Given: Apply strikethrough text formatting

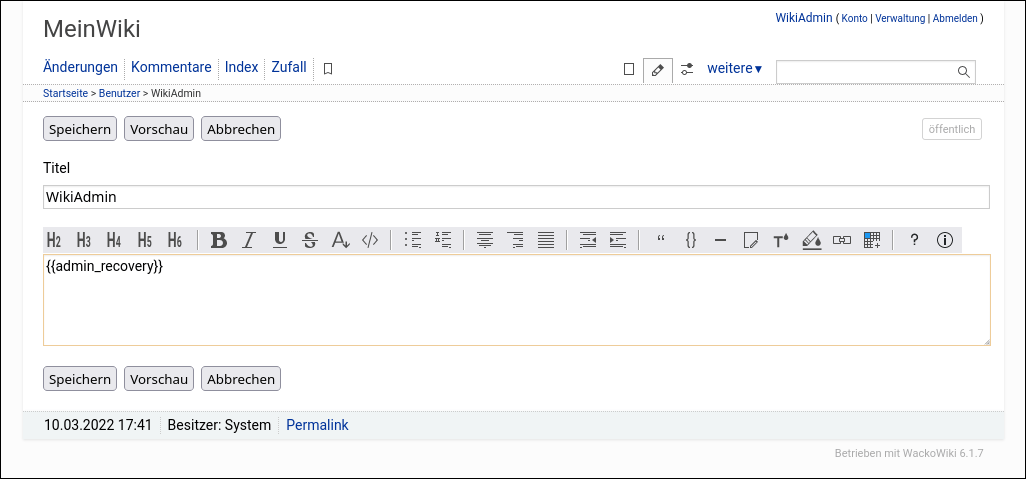Looking at the screenshot, I should pyautogui.click(x=310, y=240).
